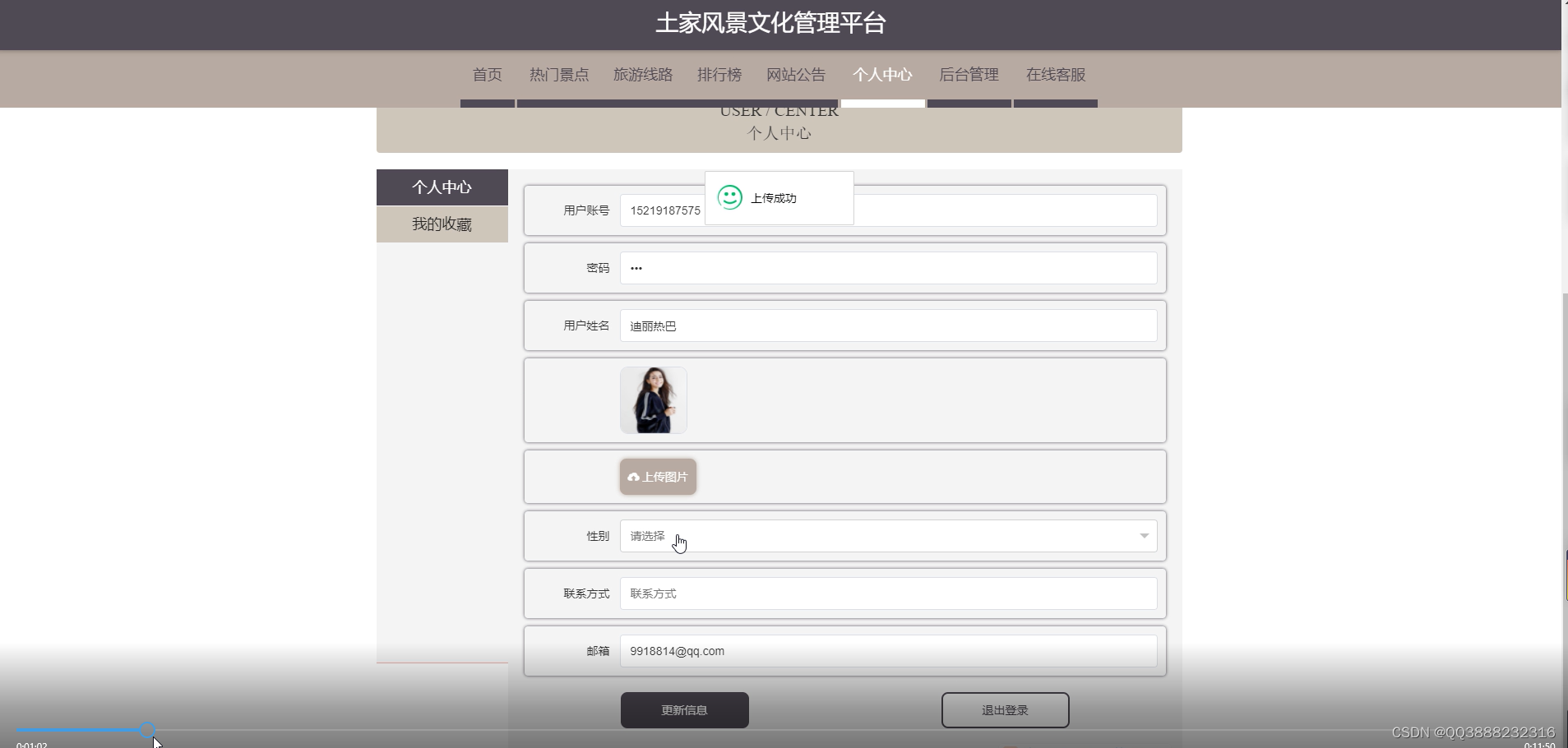This screenshot has width=1568, height=748.
Task: Click the 上传成功 notification text
Action: (x=774, y=198)
